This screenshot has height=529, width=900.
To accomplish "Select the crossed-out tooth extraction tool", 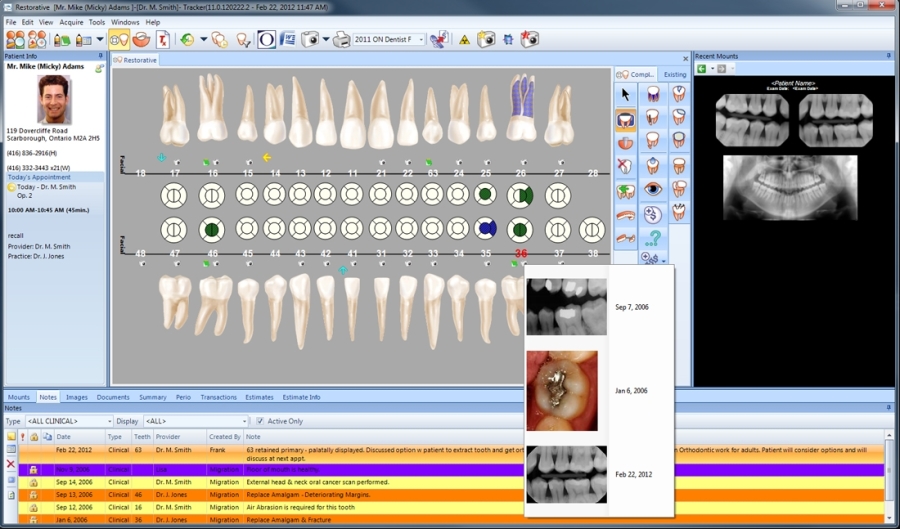I will [625, 166].
